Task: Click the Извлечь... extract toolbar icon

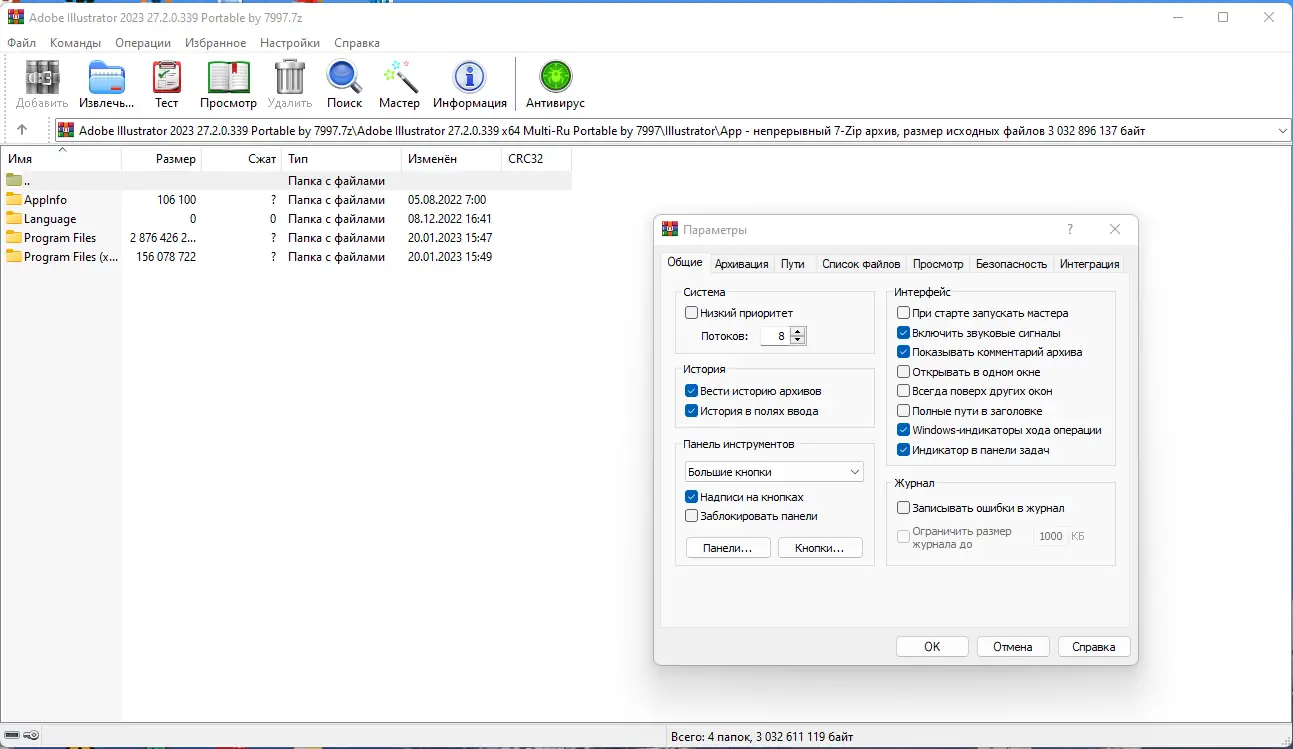Action: click(107, 76)
